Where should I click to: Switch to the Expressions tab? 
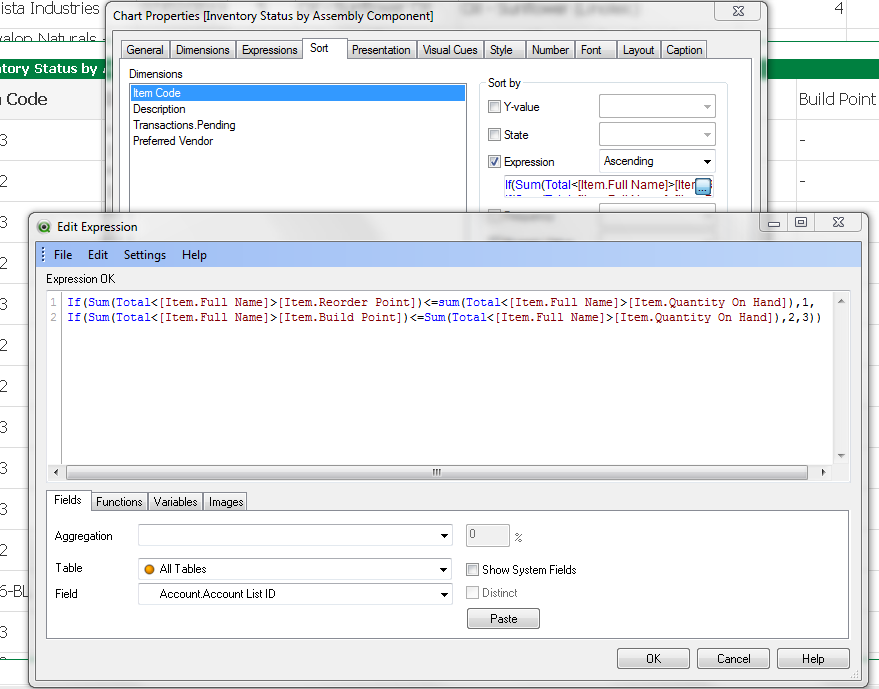270,50
